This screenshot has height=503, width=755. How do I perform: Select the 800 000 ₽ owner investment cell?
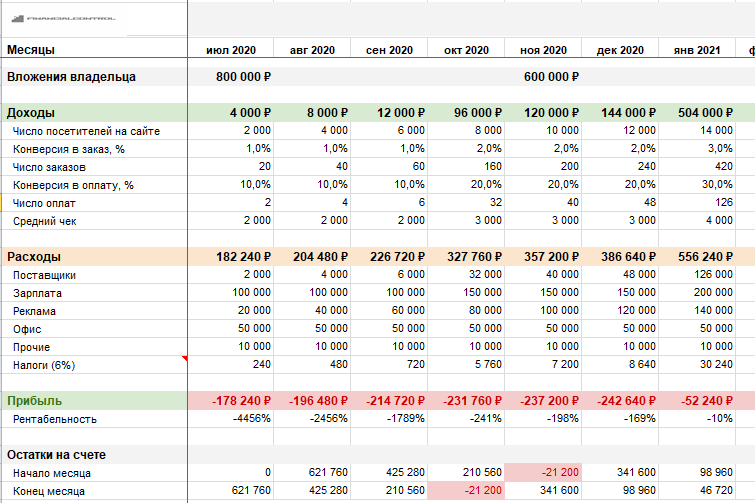tap(231, 77)
